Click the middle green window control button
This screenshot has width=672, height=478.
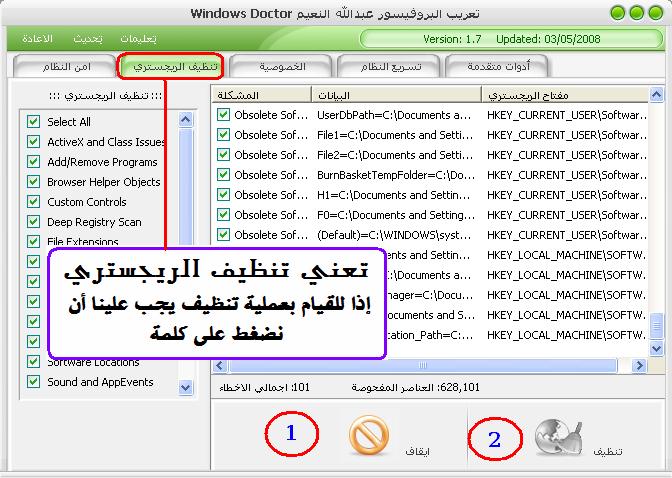637,13
